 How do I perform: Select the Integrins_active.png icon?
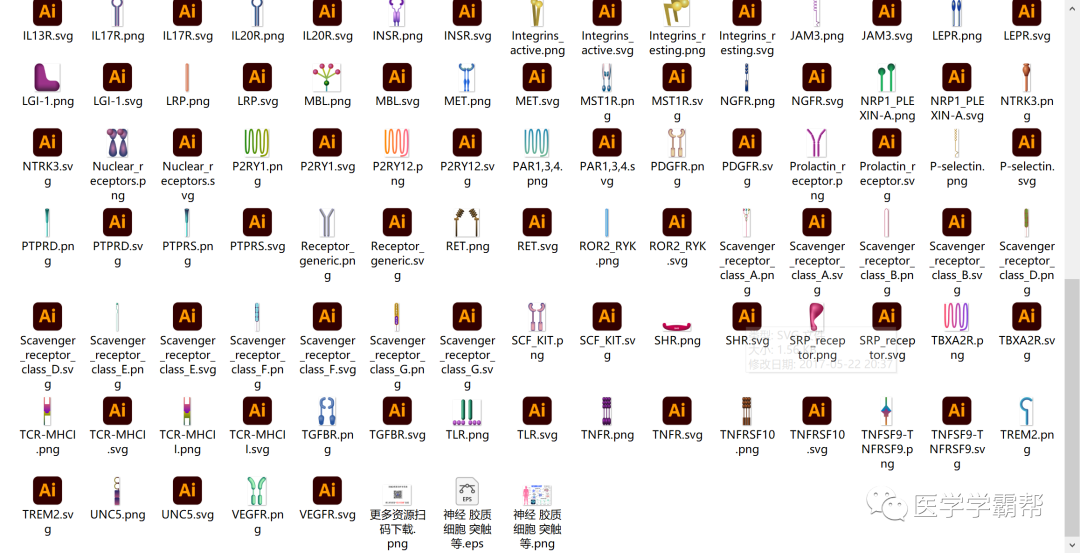(537, 14)
